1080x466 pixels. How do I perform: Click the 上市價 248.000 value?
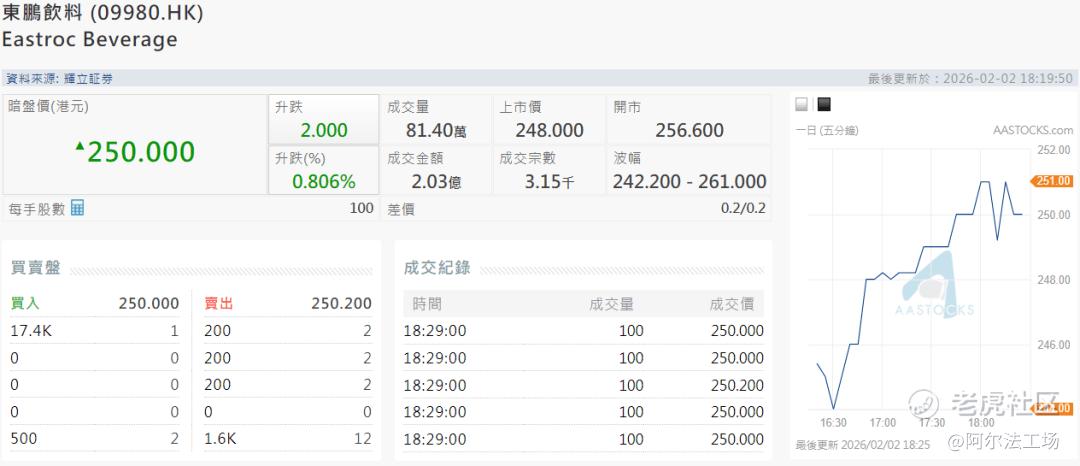(x=550, y=130)
